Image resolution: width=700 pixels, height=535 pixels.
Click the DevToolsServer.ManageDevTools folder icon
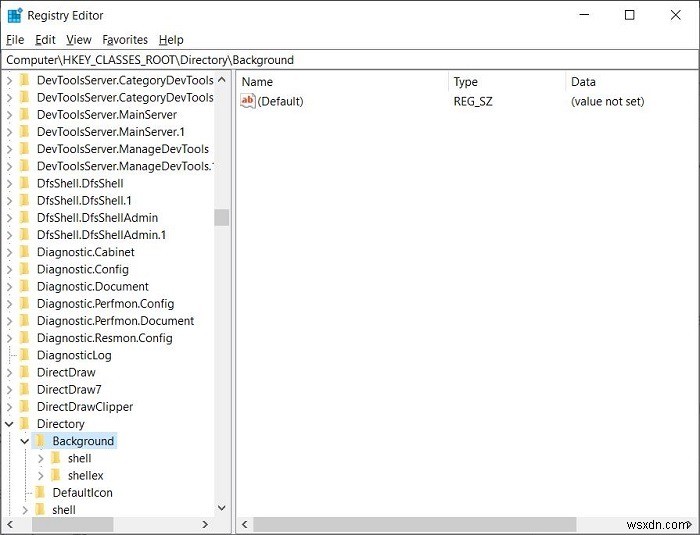[25, 149]
